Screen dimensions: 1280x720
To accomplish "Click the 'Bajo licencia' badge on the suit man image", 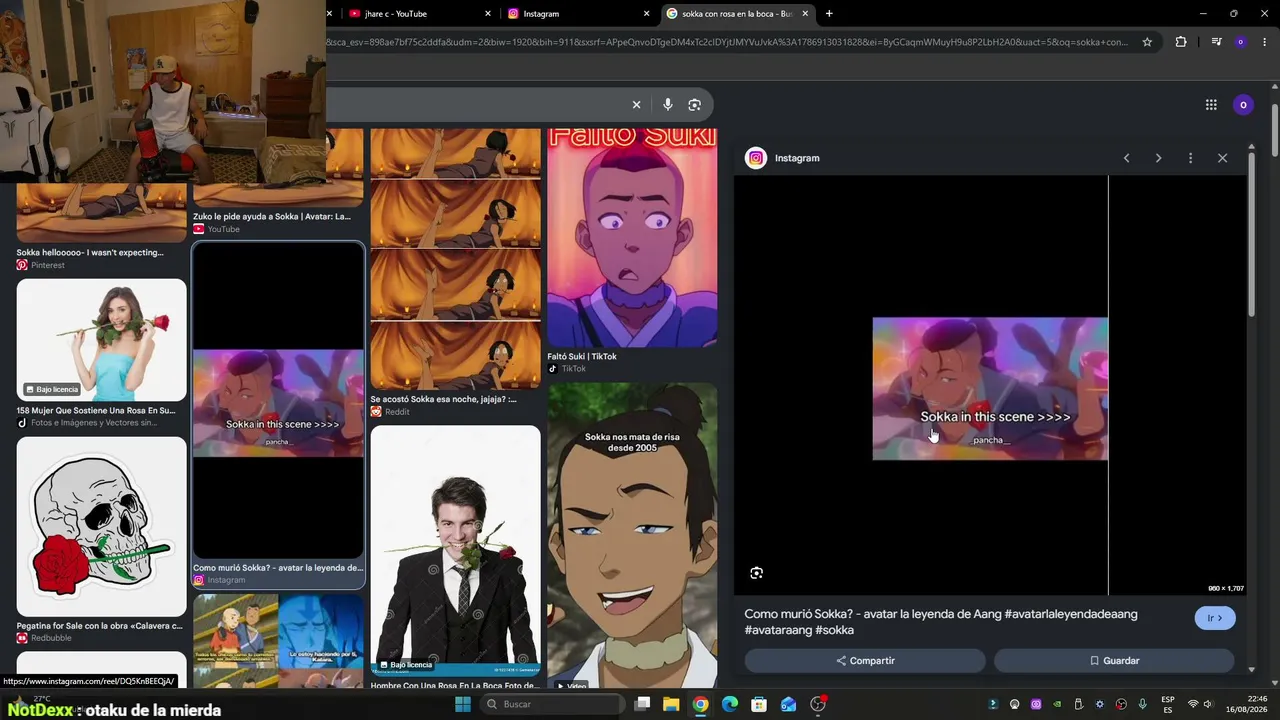I will tap(406, 664).
